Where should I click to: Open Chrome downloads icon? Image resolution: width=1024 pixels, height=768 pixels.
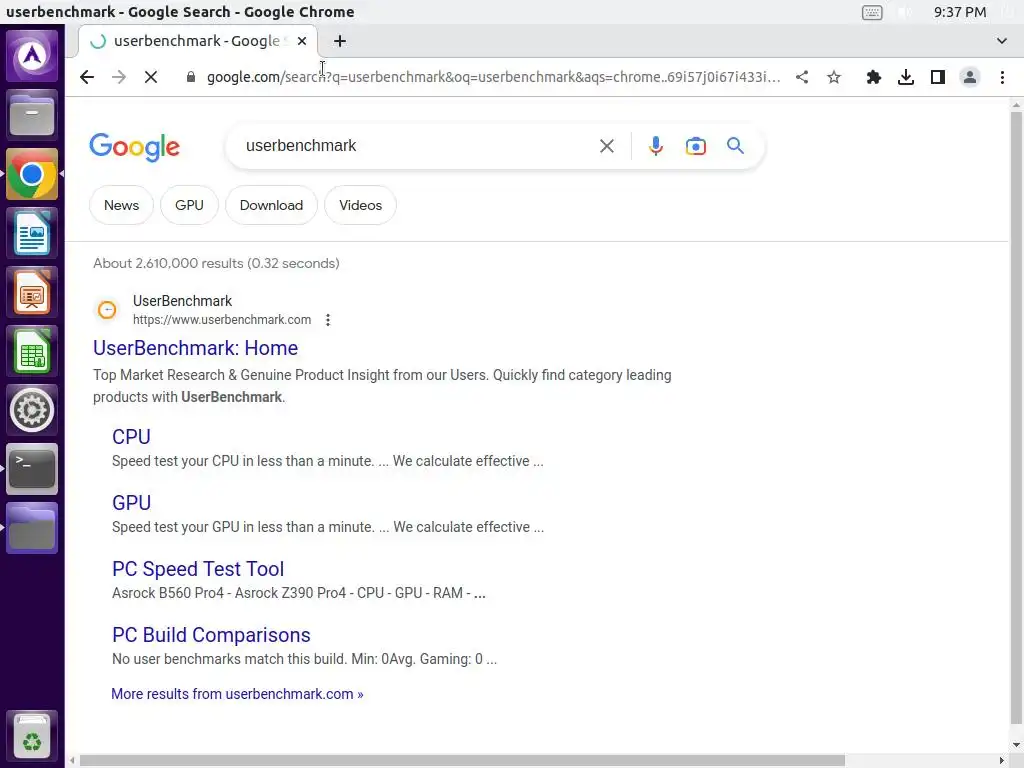(906, 77)
